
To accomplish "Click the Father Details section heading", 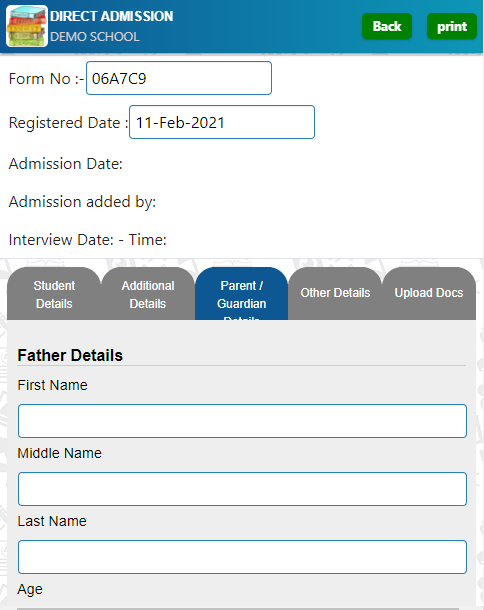I will [x=70, y=355].
